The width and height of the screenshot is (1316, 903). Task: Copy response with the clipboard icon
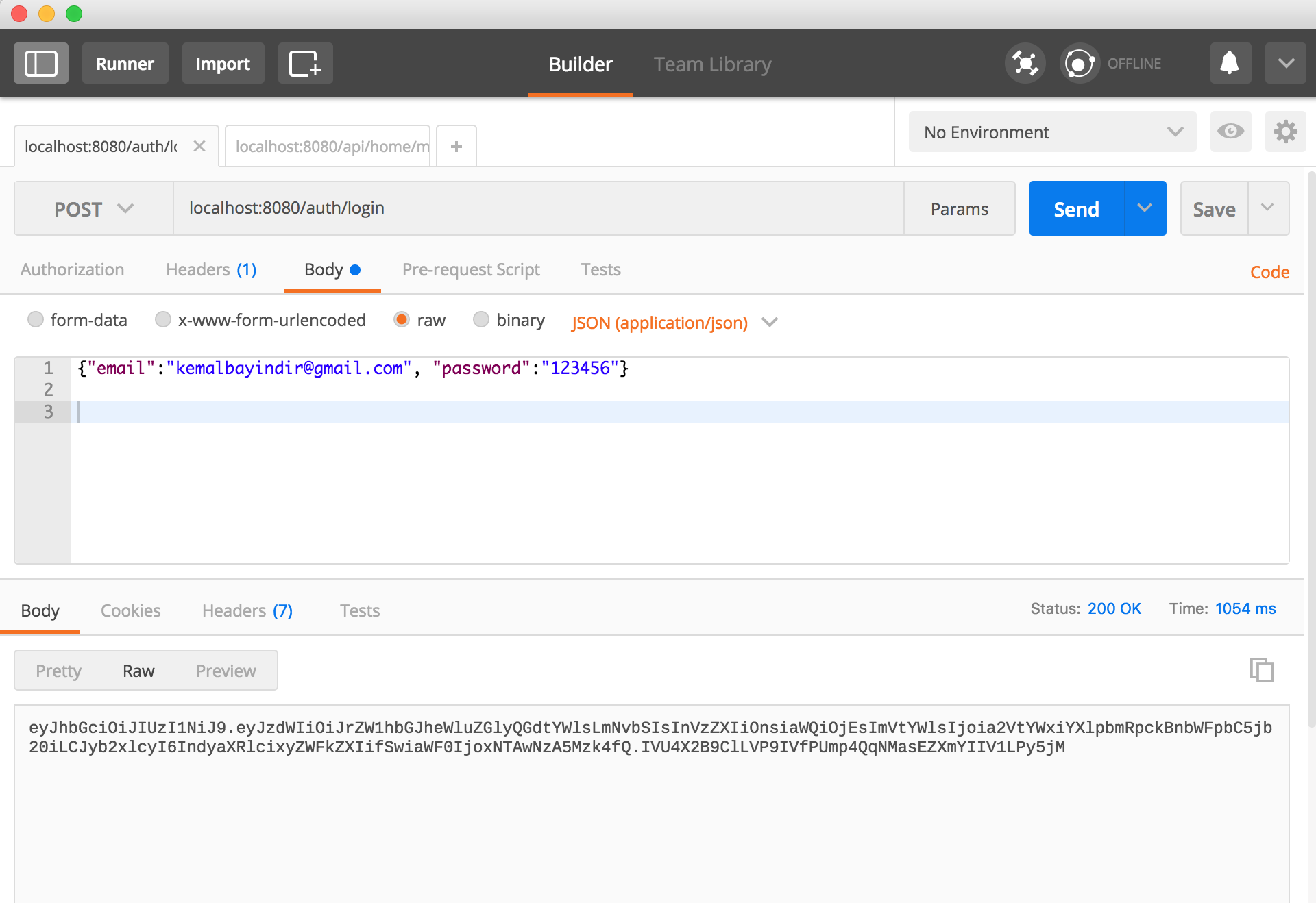point(1261,669)
